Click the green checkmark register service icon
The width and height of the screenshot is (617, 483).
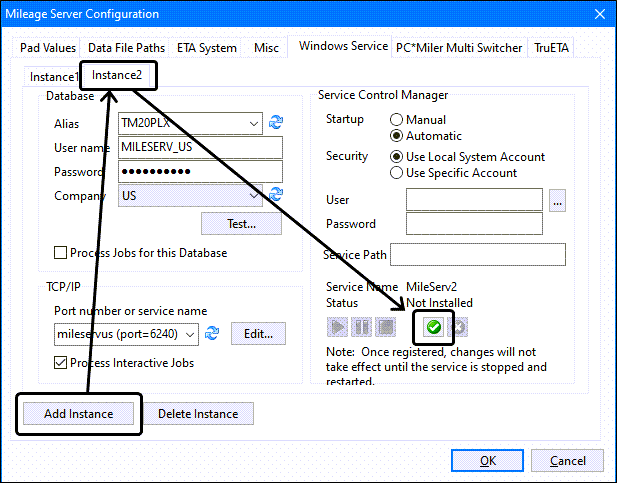tap(434, 327)
